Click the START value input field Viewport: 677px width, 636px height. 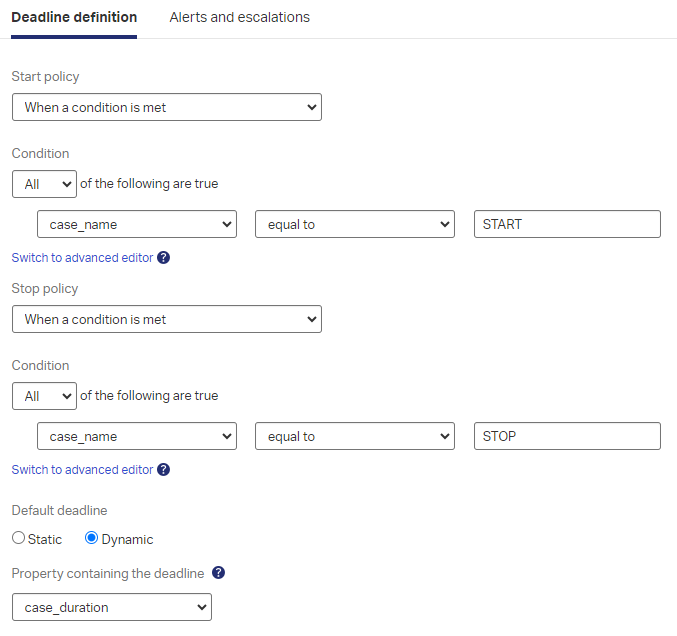coord(566,224)
